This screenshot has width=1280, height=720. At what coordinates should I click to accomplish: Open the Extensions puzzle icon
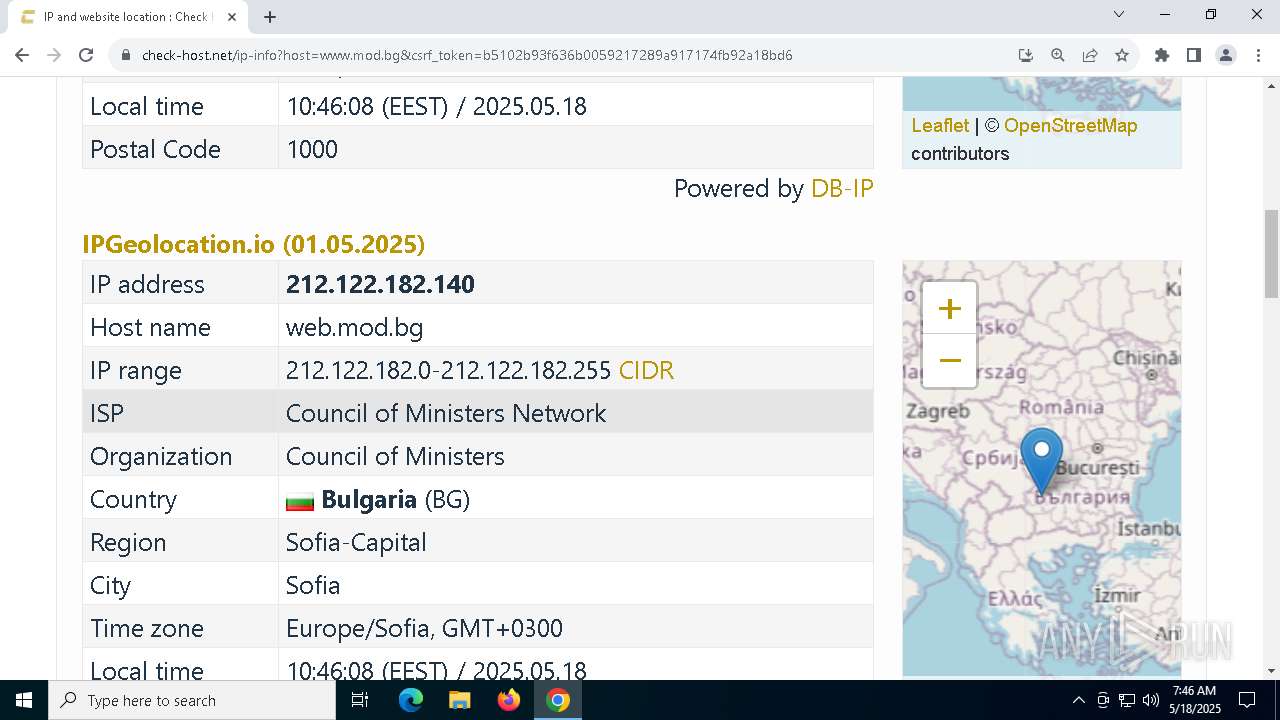pyautogui.click(x=1161, y=55)
